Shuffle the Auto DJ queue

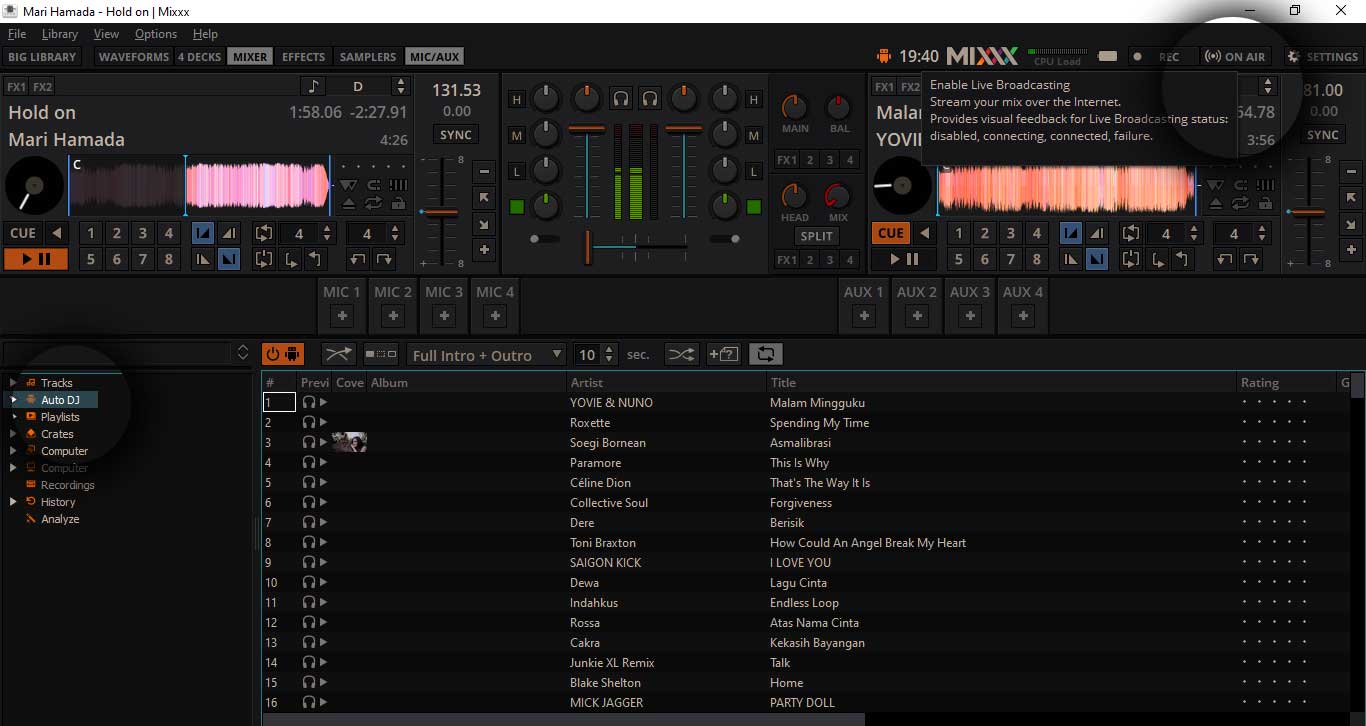point(681,354)
